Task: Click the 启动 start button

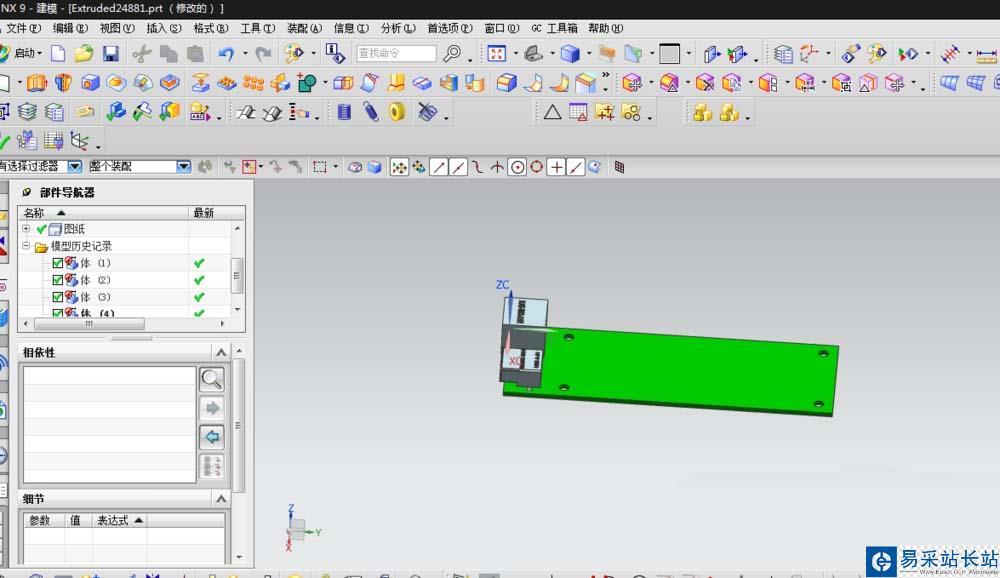Action: 27,53
